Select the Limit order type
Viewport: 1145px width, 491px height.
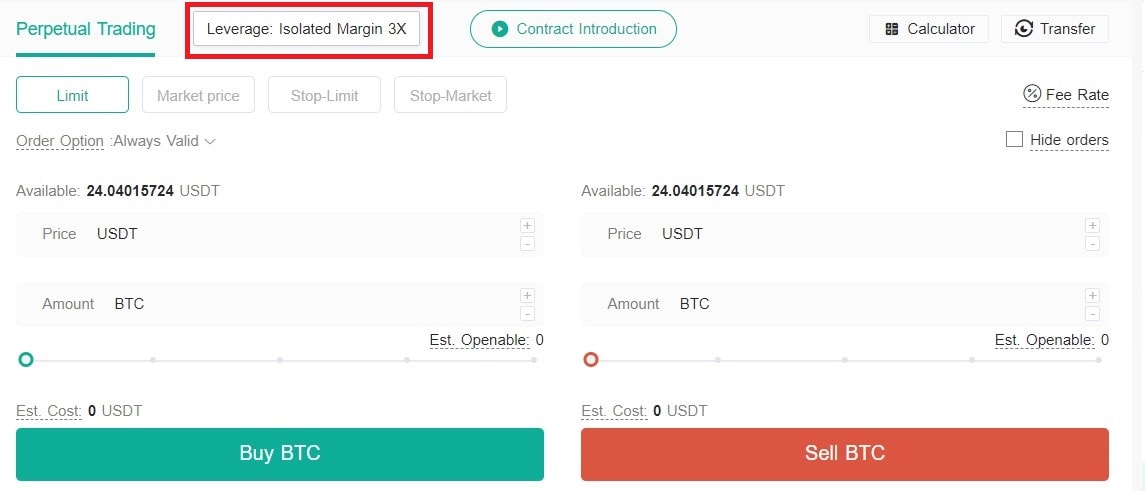point(72,95)
